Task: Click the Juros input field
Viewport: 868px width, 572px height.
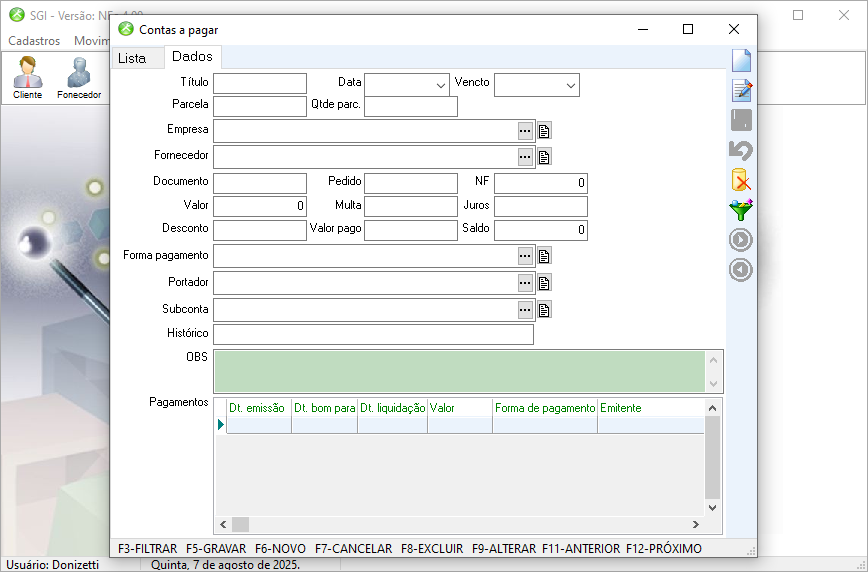Action: 541,207
